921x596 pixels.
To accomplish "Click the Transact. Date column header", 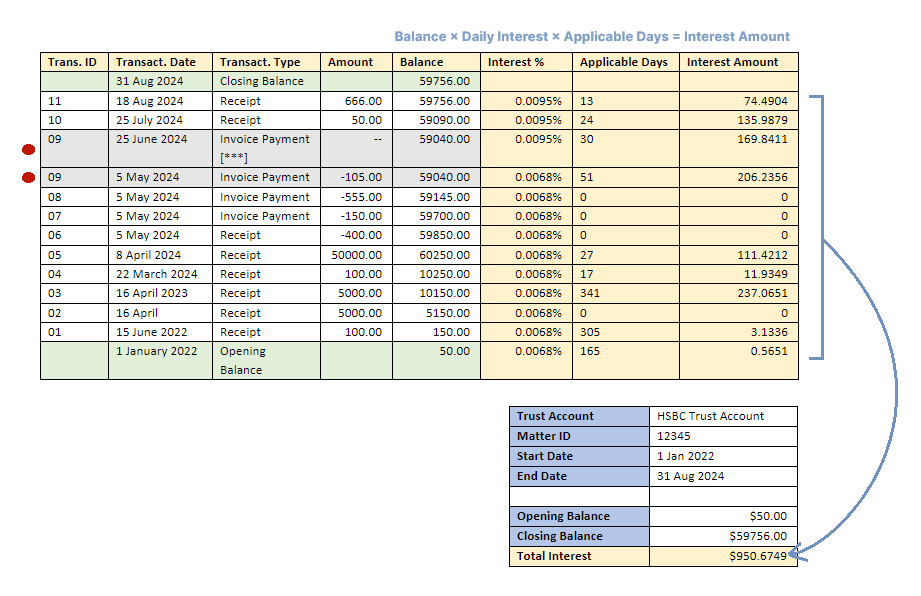I will pos(160,62).
